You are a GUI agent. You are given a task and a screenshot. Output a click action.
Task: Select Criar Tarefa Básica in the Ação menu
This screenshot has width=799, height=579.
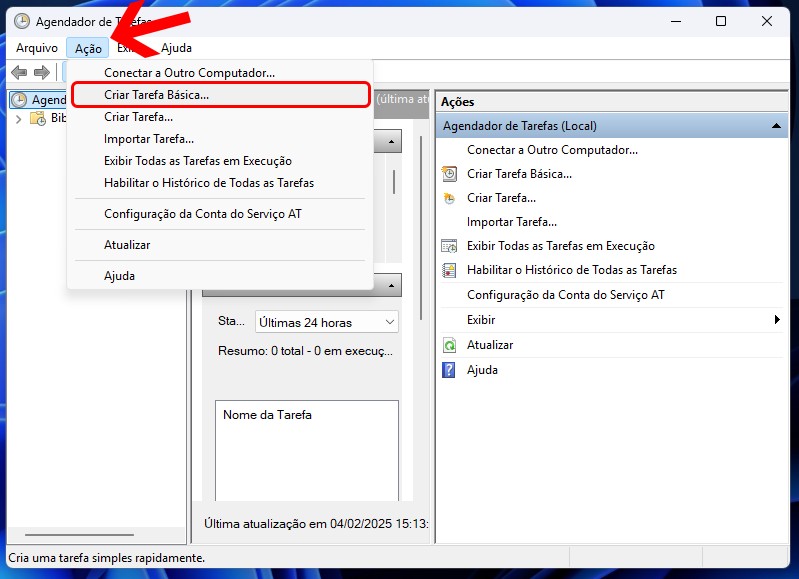click(220, 95)
